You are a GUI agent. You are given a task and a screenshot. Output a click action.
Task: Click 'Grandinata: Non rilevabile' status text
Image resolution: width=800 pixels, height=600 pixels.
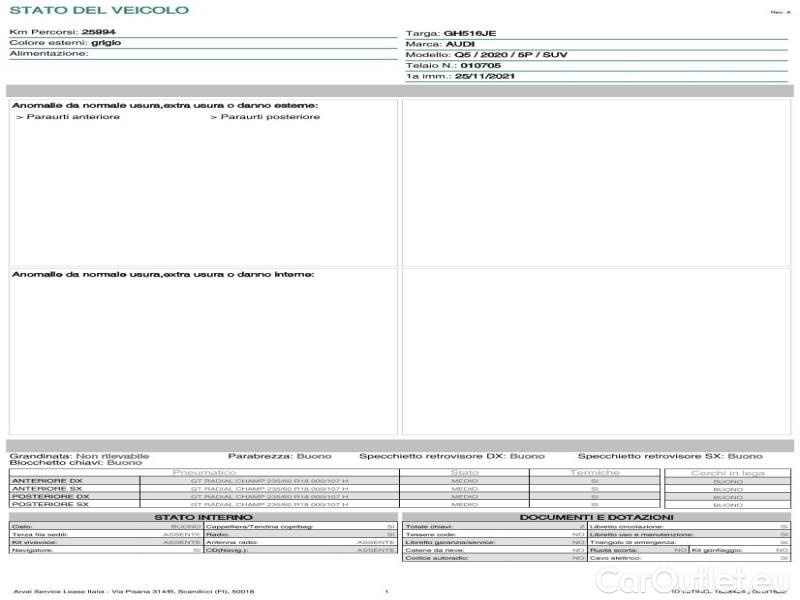pyautogui.click(x=80, y=456)
